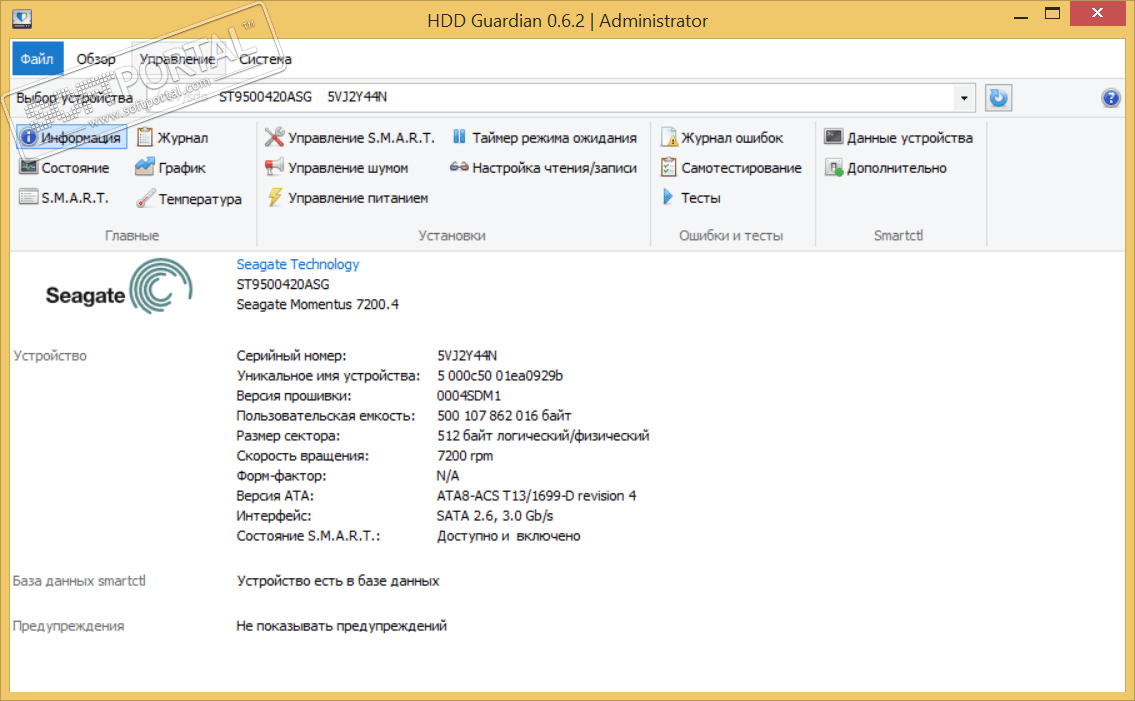The height and width of the screenshot is (701, 1135).
Task: Open the Seagate Technology link
Action: coord(298,264)
